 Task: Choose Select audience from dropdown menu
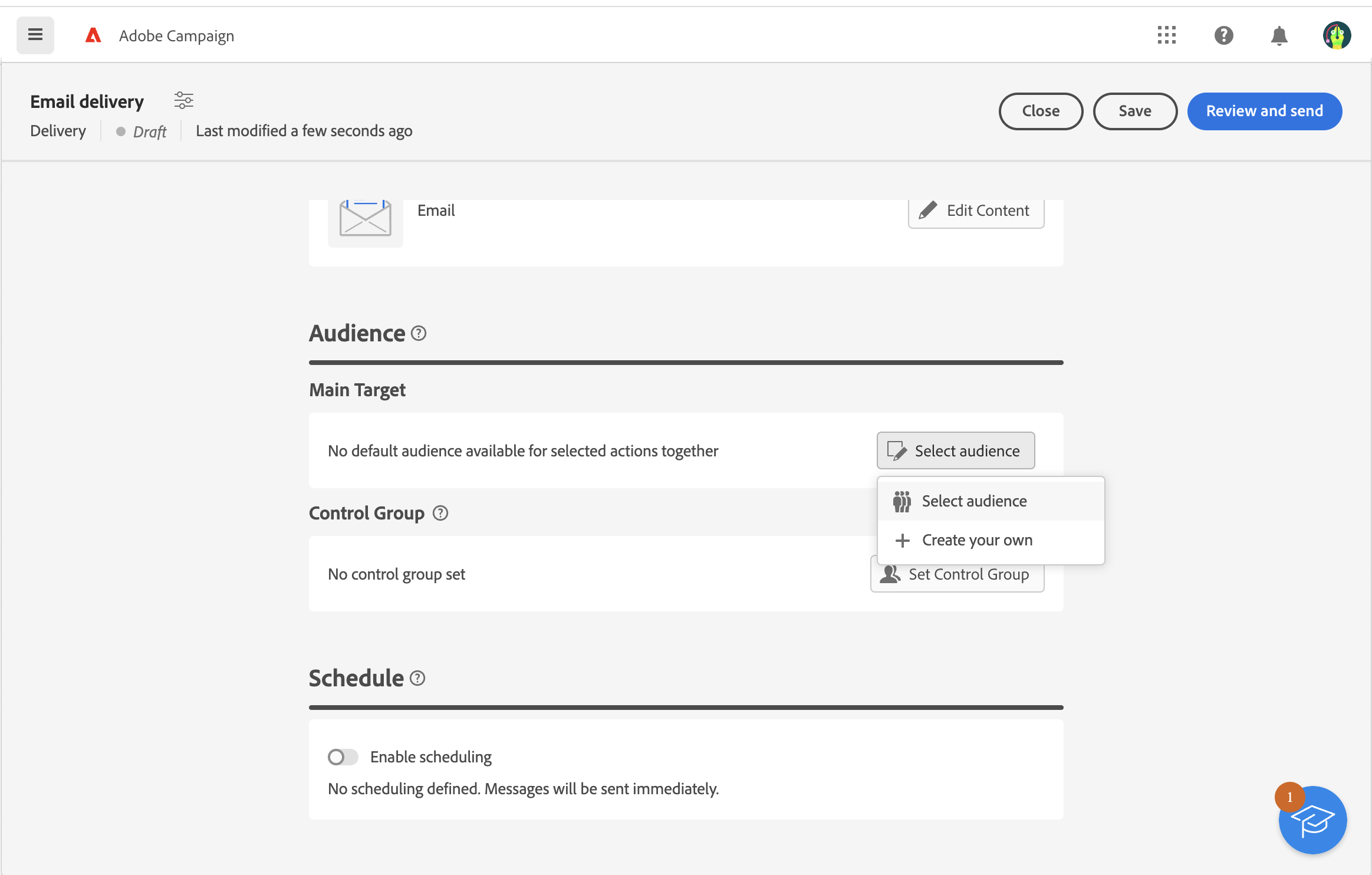[974, 501]
